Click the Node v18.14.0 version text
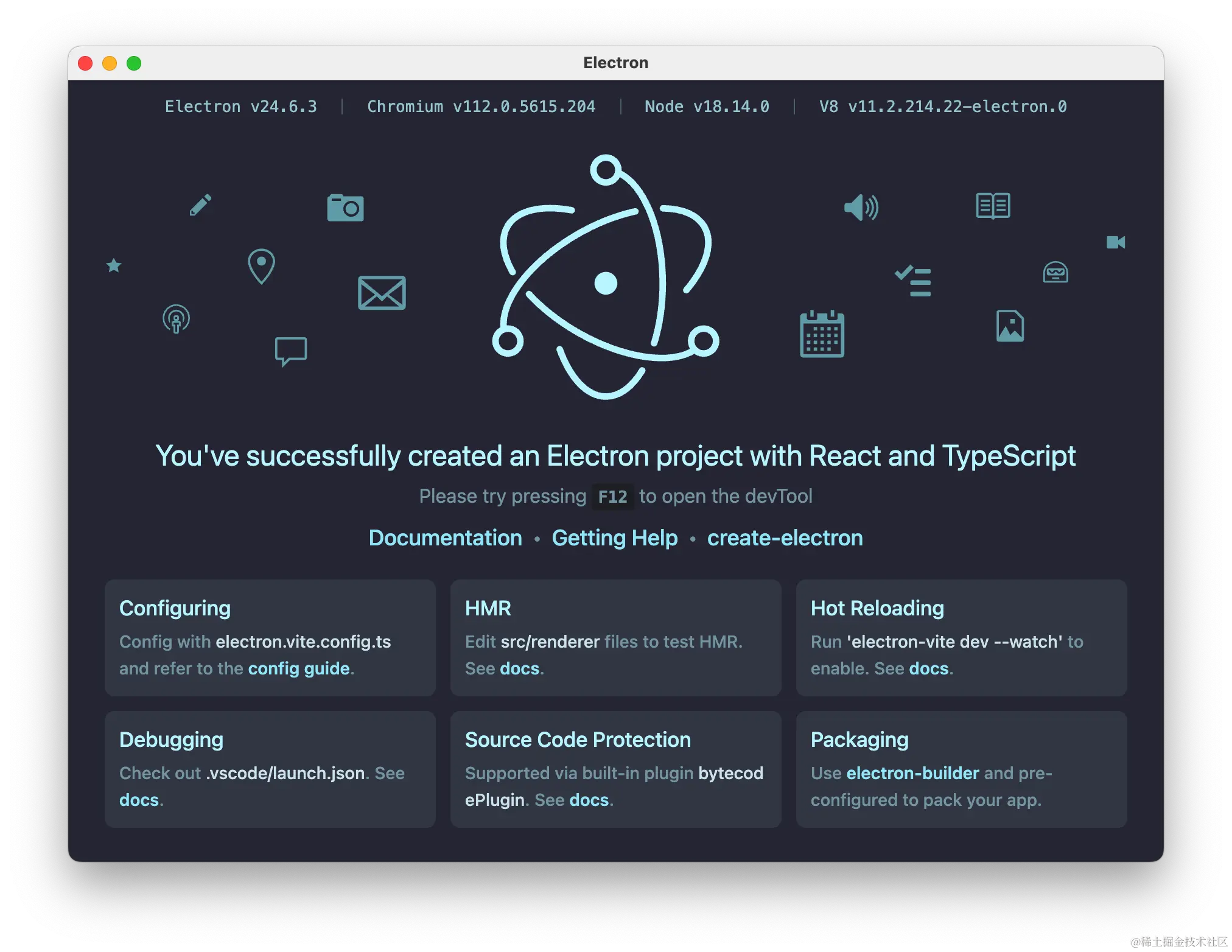The height and width of the screenshot is (952, 1232). click(x=707, y=107)
